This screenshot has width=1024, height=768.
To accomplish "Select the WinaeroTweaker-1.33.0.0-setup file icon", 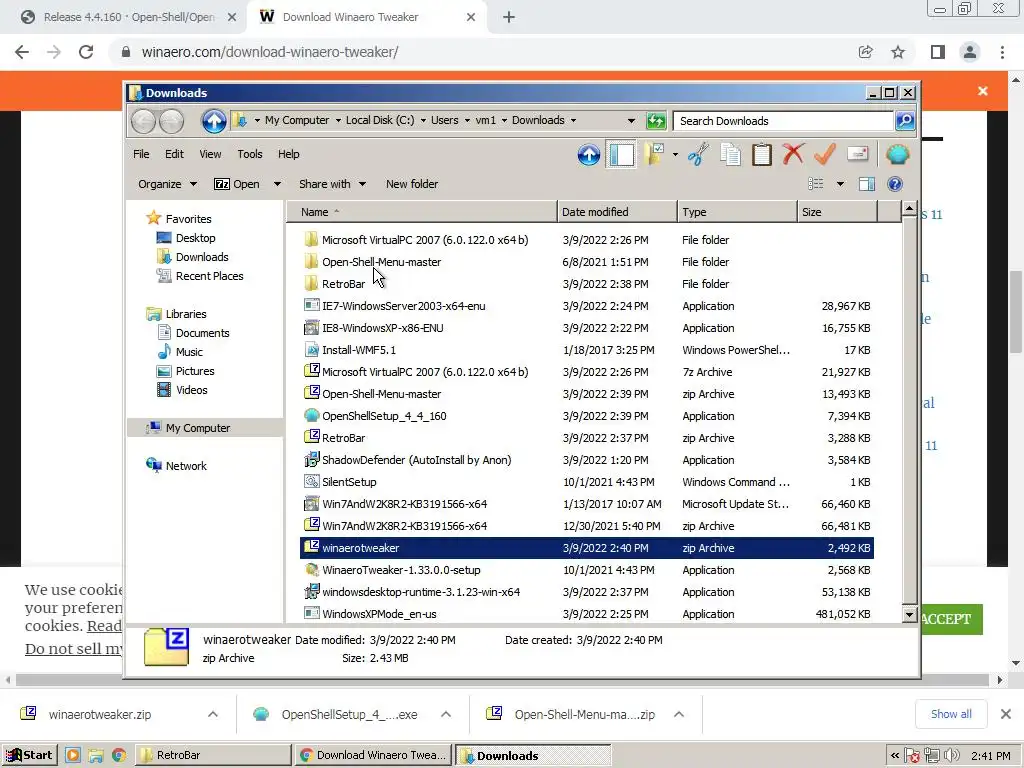I will [312, 569].
